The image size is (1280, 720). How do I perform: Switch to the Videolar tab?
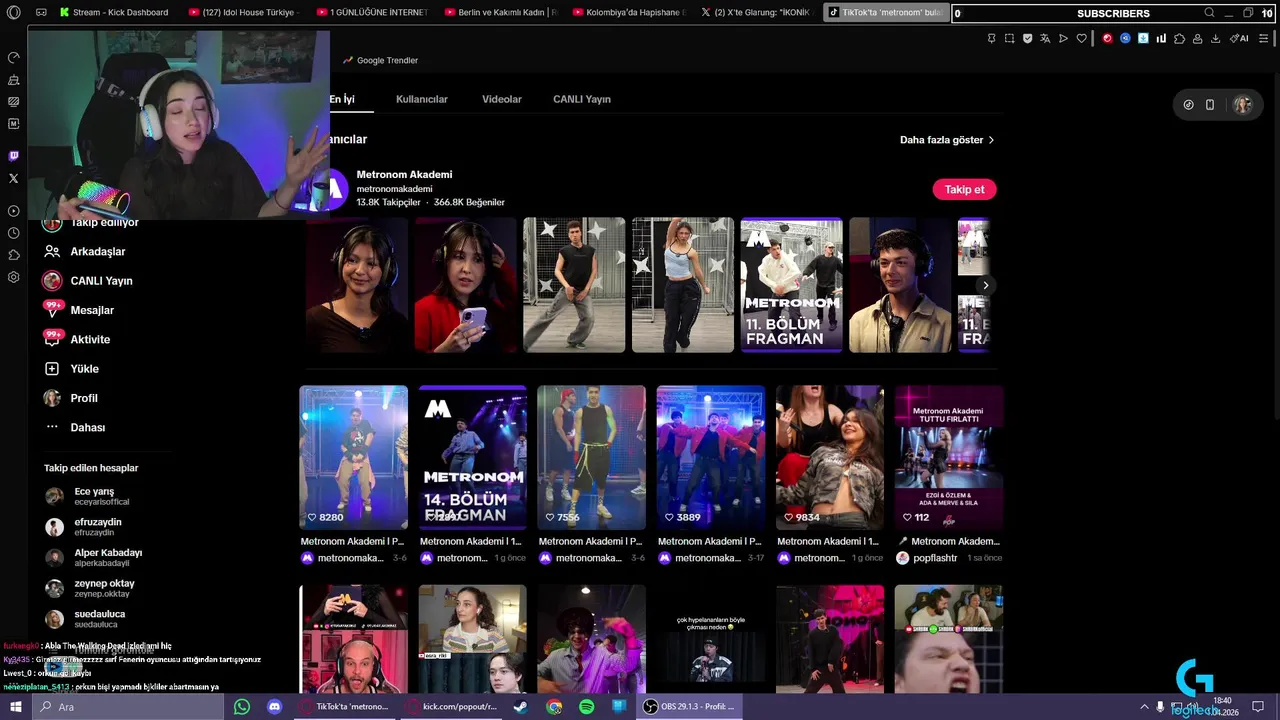(501, 99)
